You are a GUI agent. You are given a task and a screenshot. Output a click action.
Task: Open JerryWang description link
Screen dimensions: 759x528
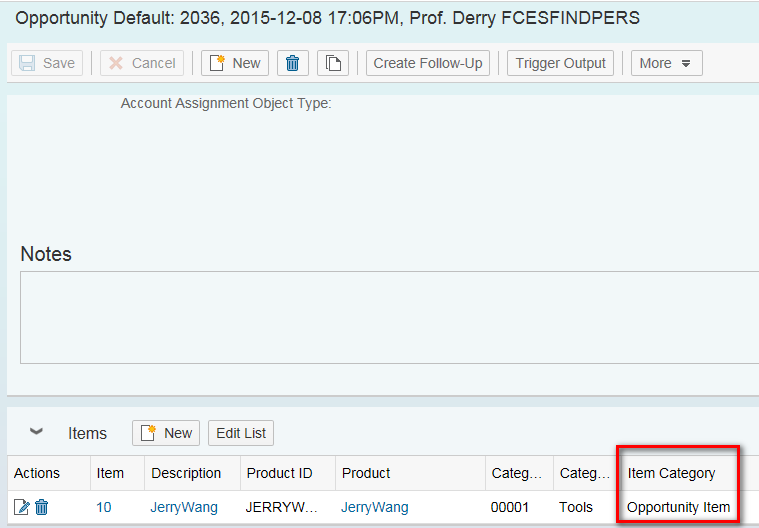[184, 507]
